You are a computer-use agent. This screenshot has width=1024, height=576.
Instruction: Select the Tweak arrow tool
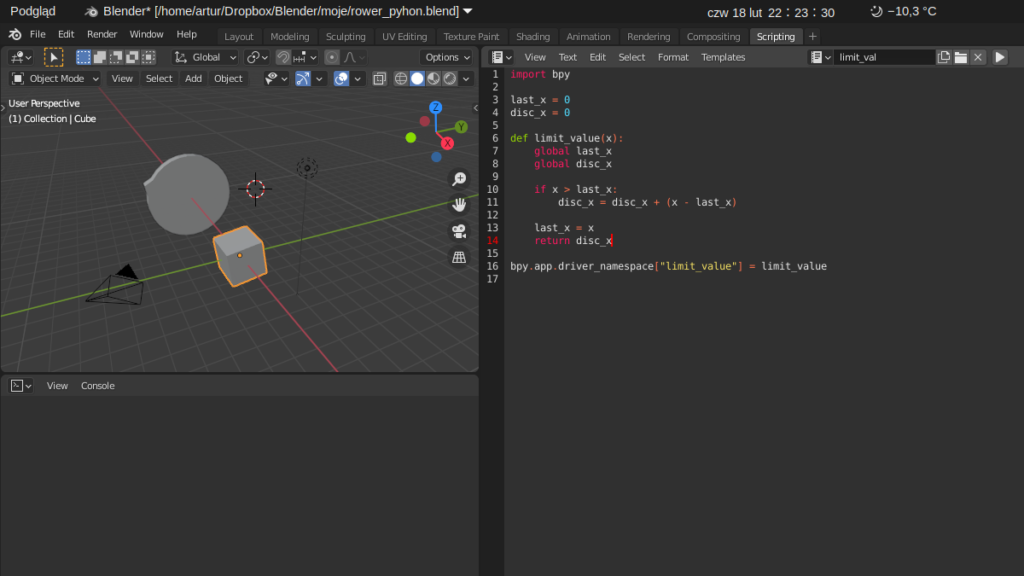pos(54,57)
